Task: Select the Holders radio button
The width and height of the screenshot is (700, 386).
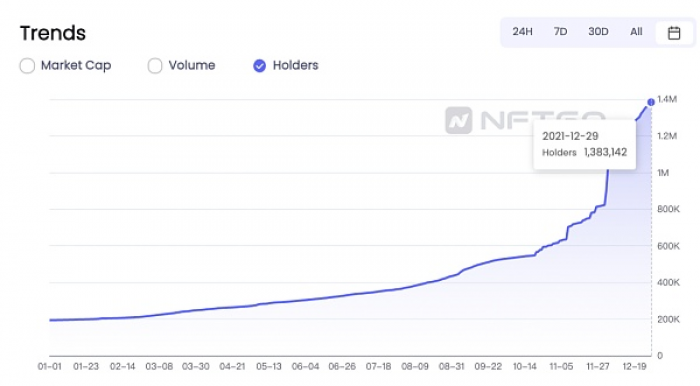Action: pos(259,66)
